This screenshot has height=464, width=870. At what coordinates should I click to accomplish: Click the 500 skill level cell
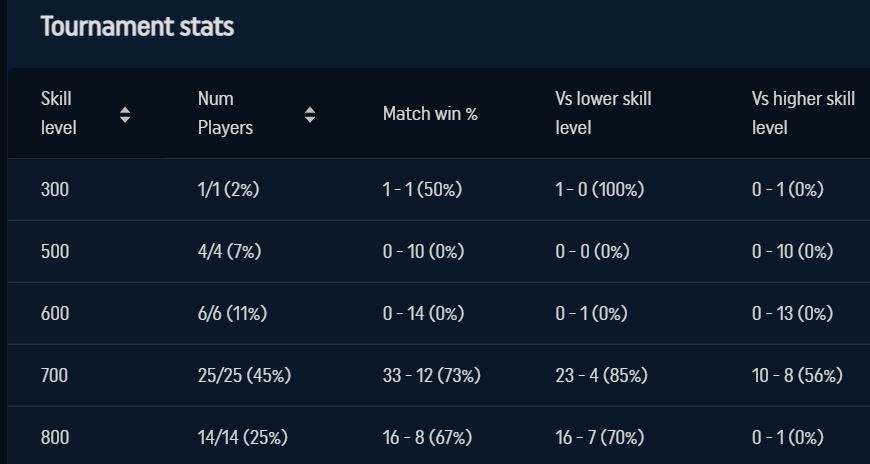pyautogui.click(x=55, y=251)
